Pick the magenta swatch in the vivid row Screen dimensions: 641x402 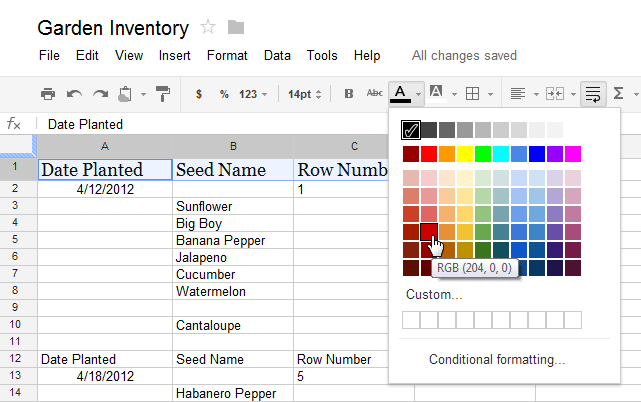click(x=573, y=154)
